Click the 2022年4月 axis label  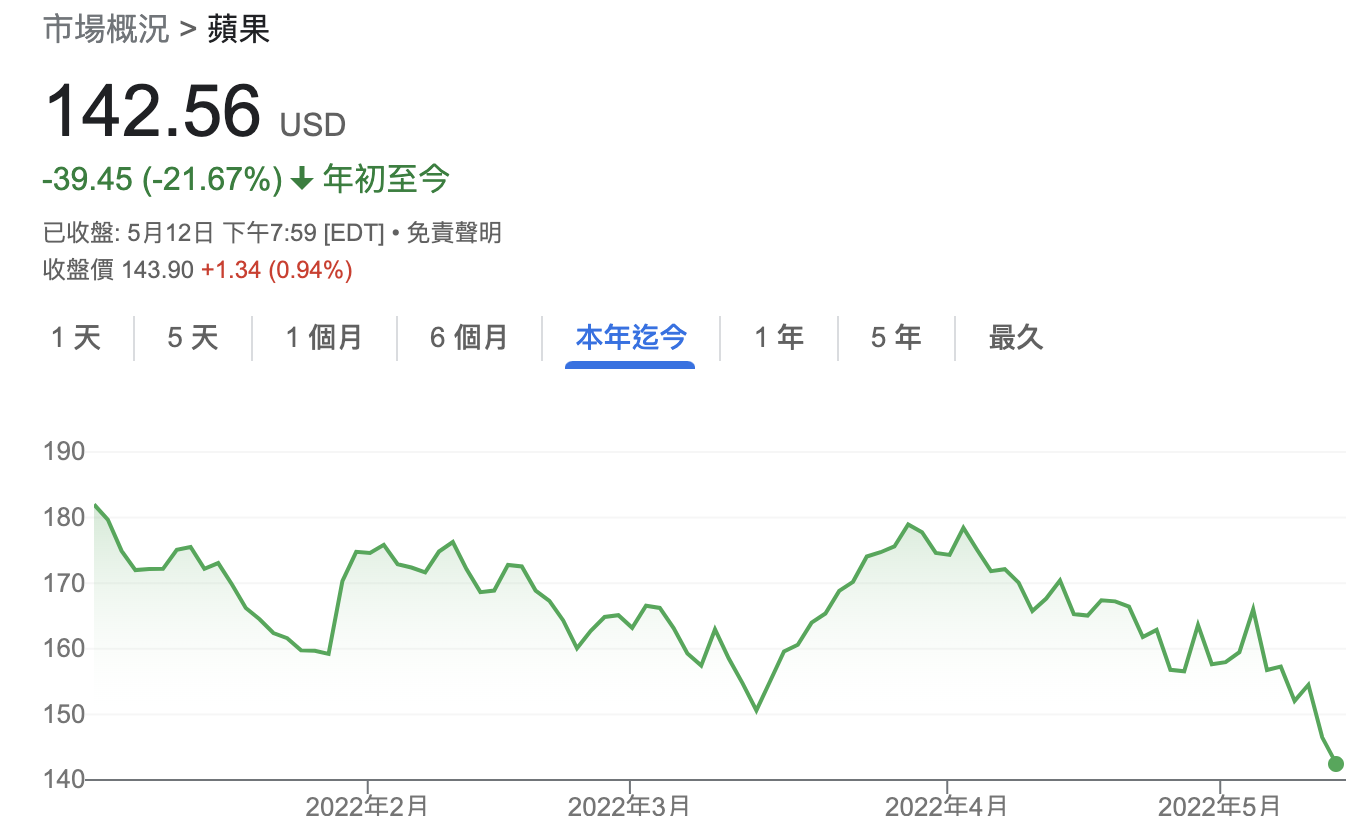click(x=947, y=805)
